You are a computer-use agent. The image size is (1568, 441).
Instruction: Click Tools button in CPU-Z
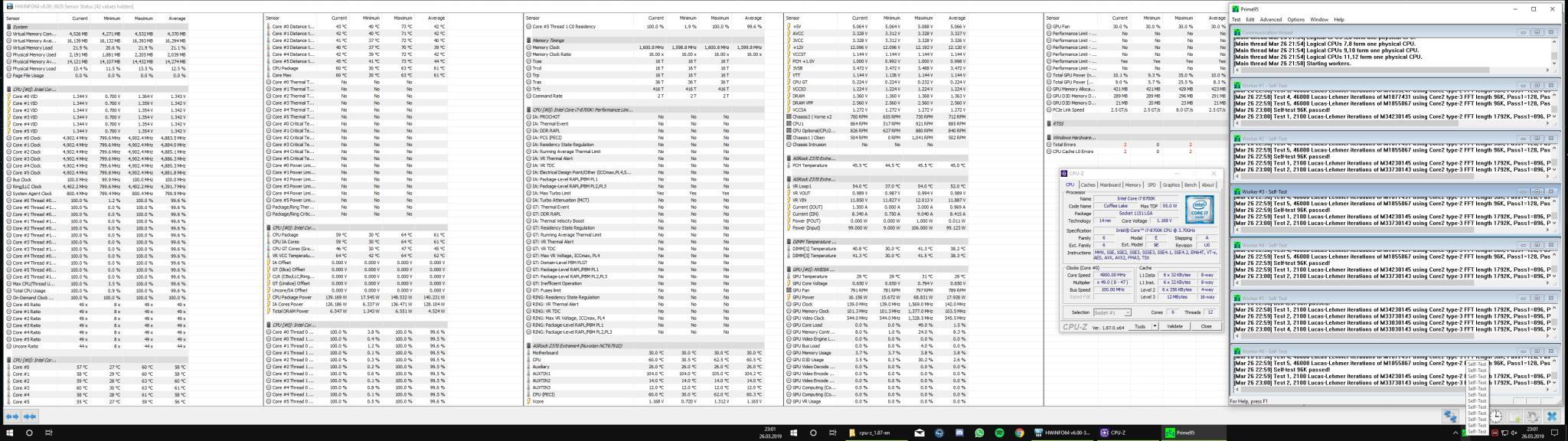click(1140, 326)
